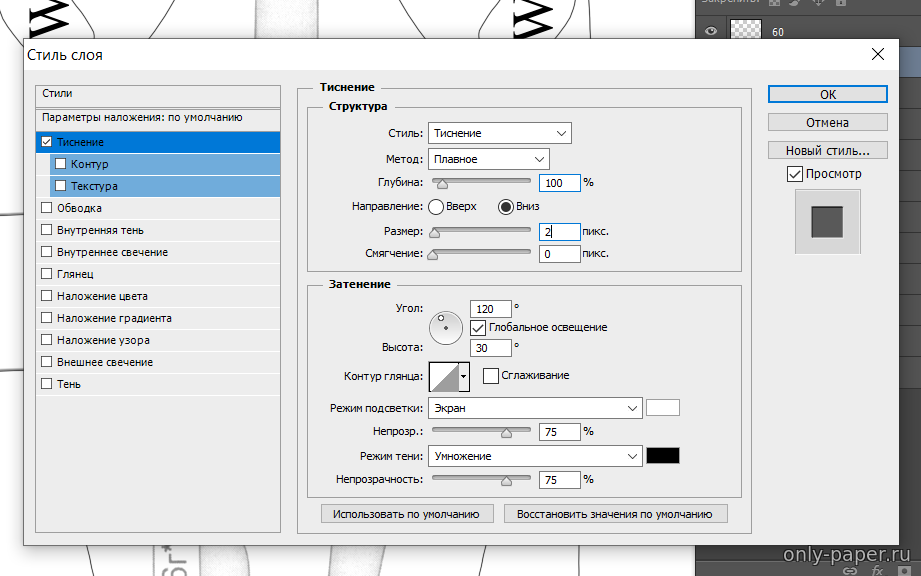Open the Стиль dropdown showing Тиснение
The width and height of the screenshot is (921, 576).
[x=499, y=133]
